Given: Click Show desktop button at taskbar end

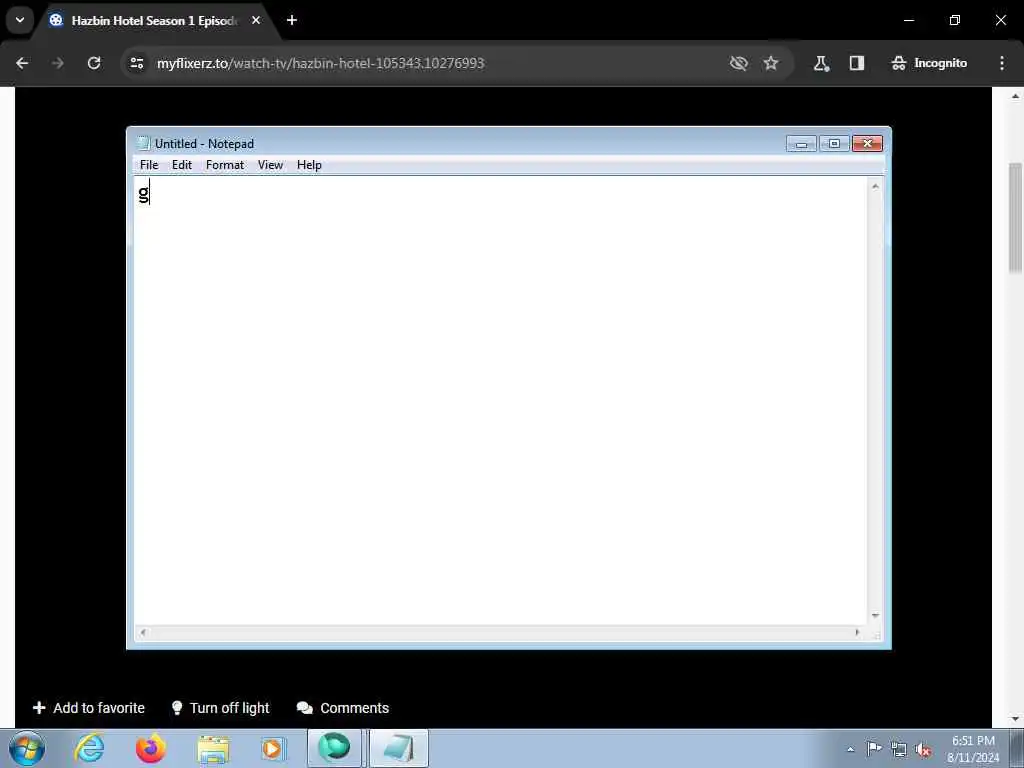Looking at the screenshot, I should (x=1018, y=748).
